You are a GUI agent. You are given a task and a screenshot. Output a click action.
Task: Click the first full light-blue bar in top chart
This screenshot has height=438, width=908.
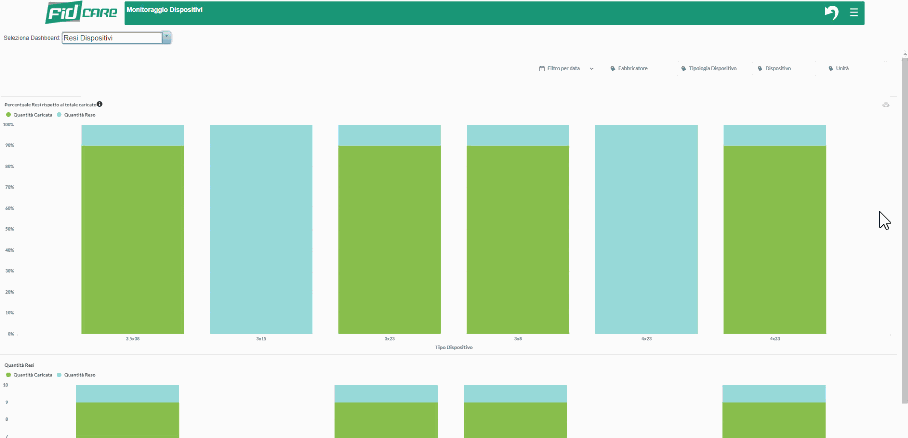point(261,229)
